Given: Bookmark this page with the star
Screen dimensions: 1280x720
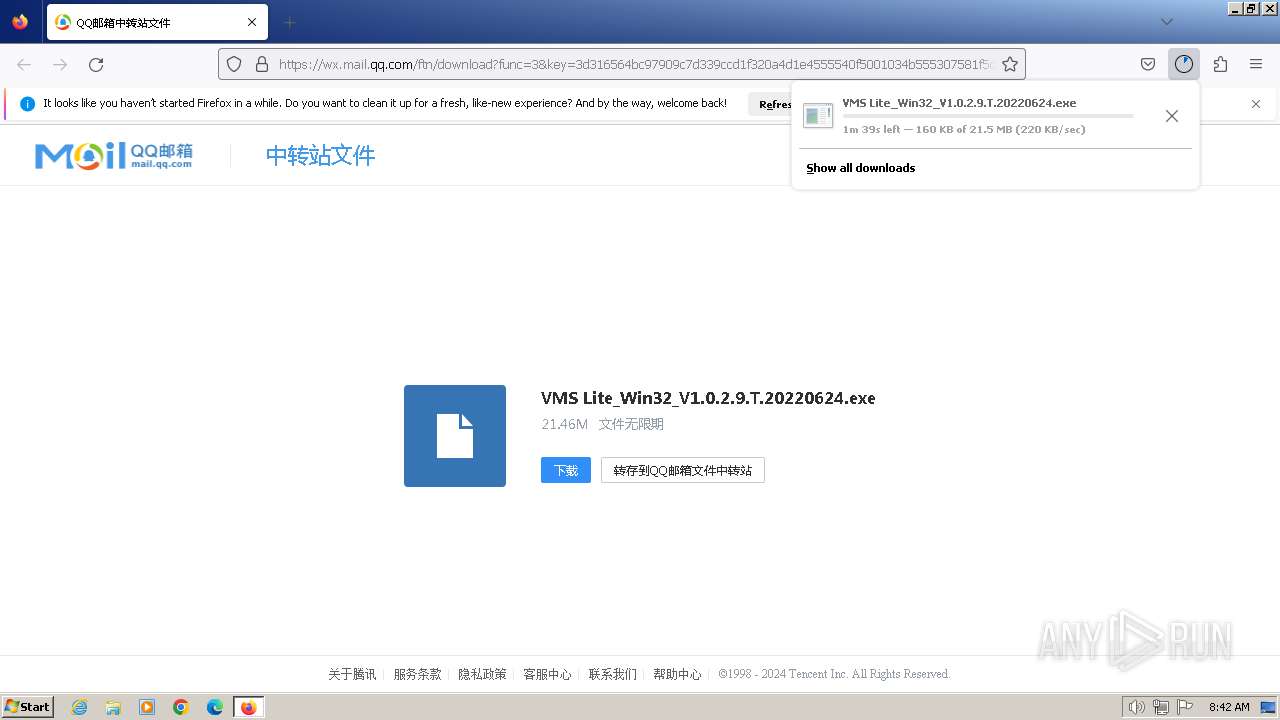Looking at the screenshot, I should 1010,64.
